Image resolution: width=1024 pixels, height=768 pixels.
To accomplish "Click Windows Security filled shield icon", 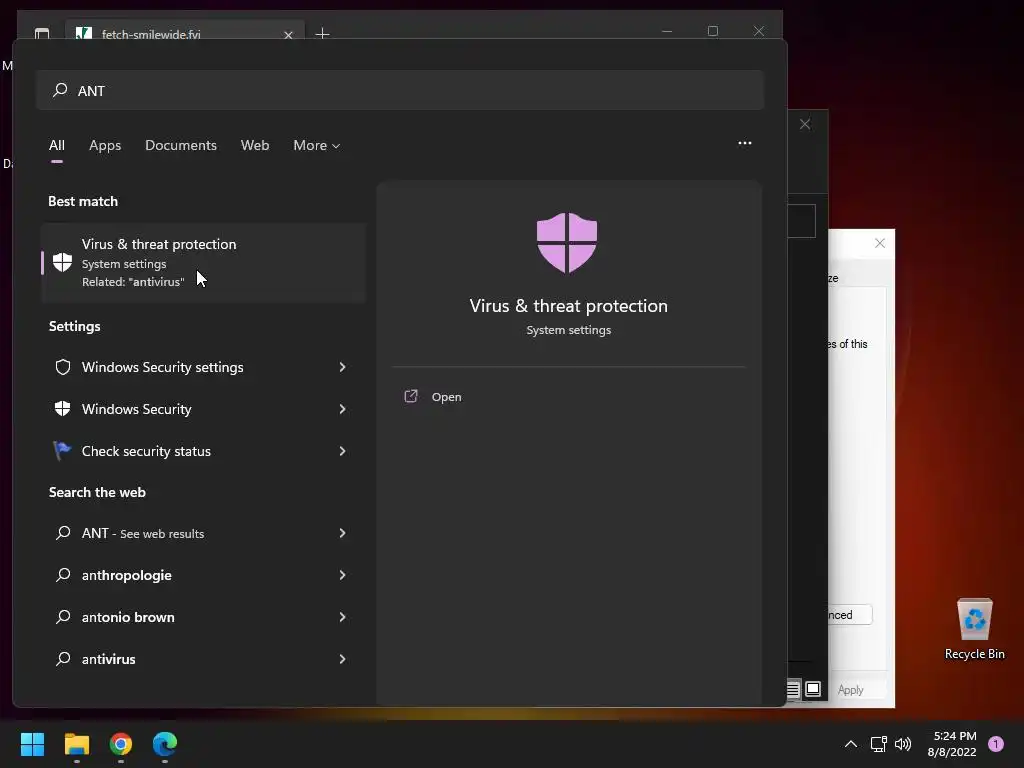I will tap(63, 409).
